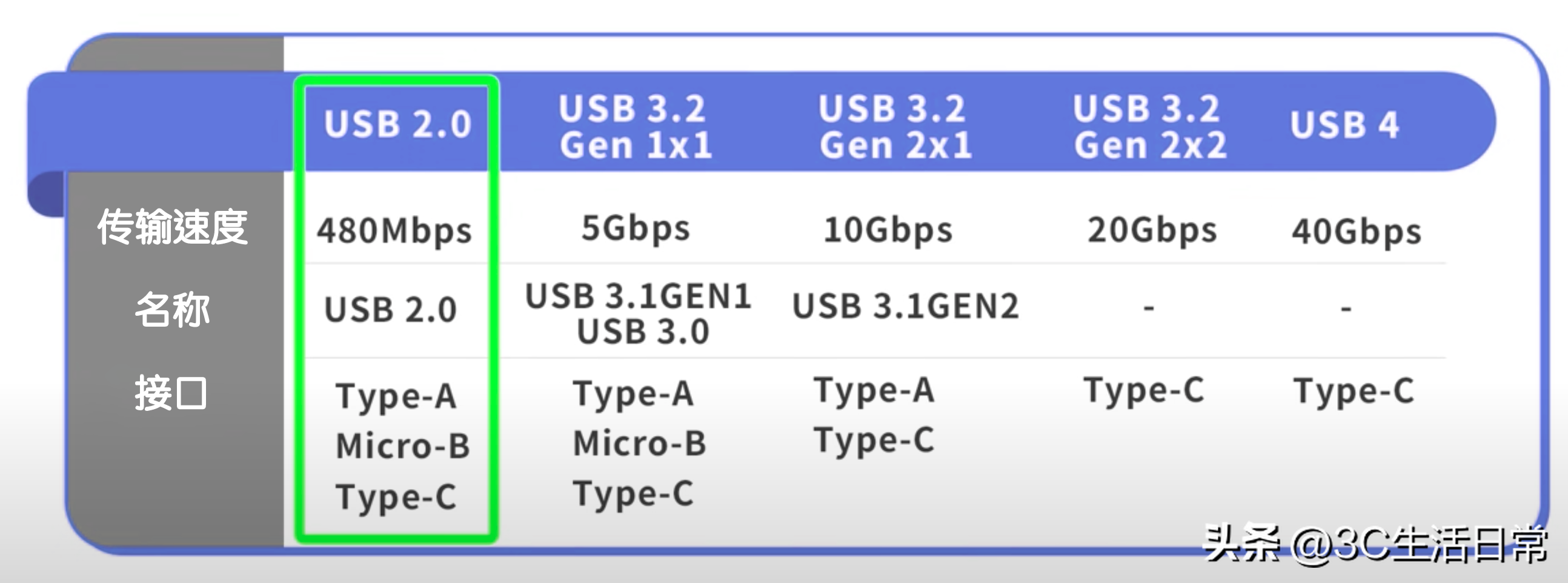Select the USB 3.2 Gen 2x2 header
The width and height of the screenshot is (1568, 583).
(x=1149, y=127)
